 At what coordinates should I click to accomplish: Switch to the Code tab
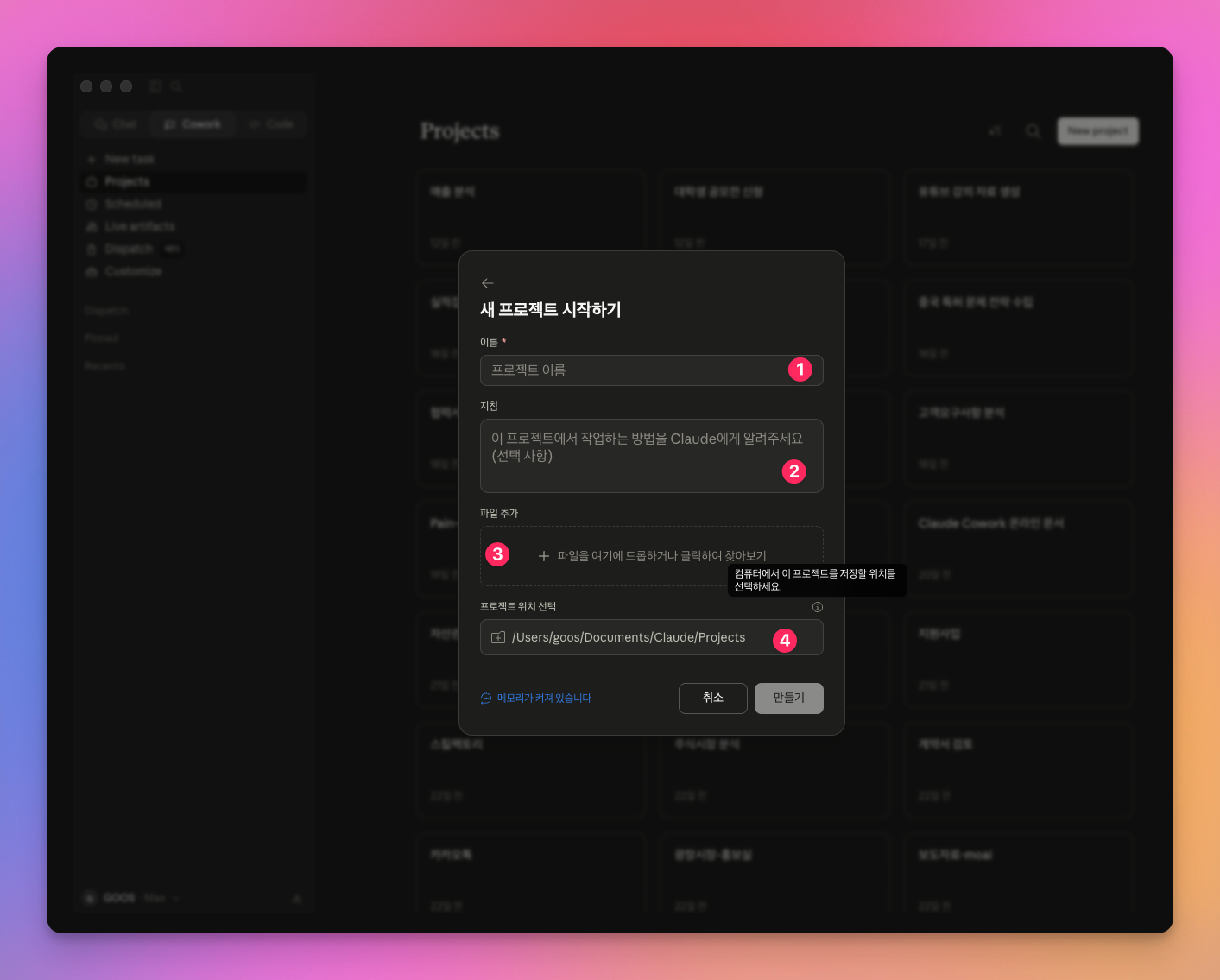coord(271,124)
